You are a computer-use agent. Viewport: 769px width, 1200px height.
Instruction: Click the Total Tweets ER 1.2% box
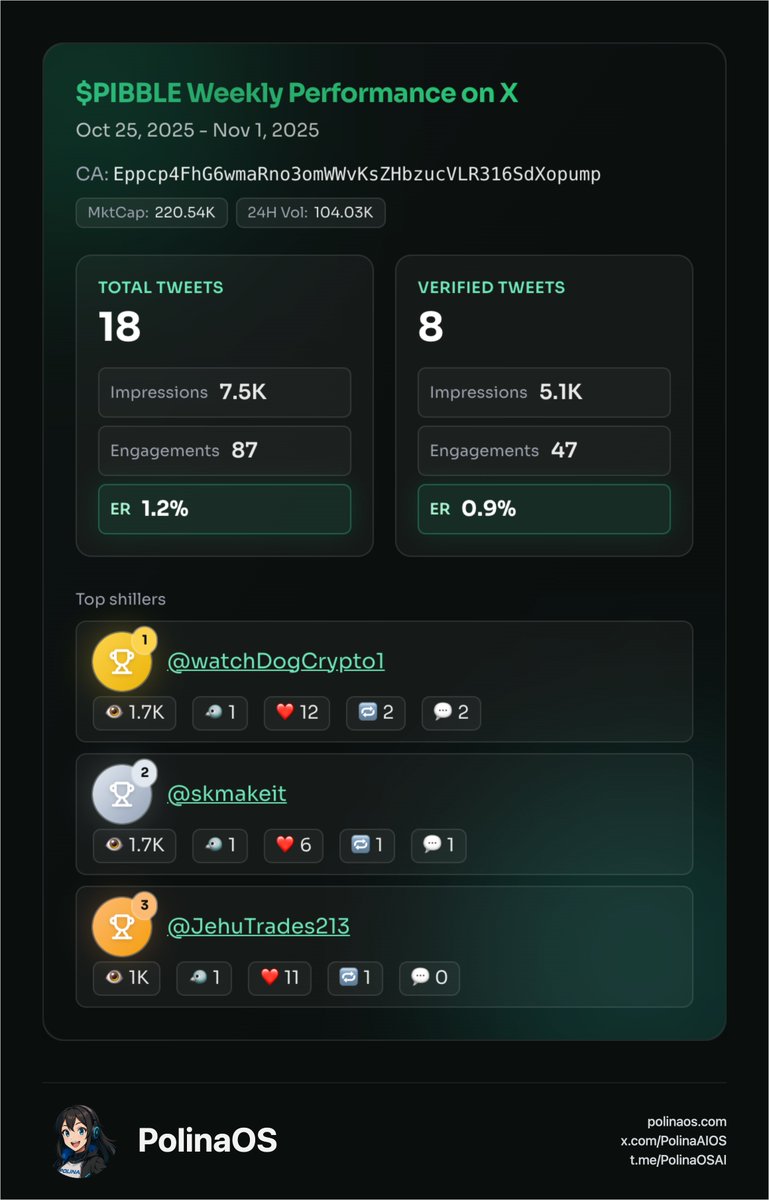pos(224,509)
